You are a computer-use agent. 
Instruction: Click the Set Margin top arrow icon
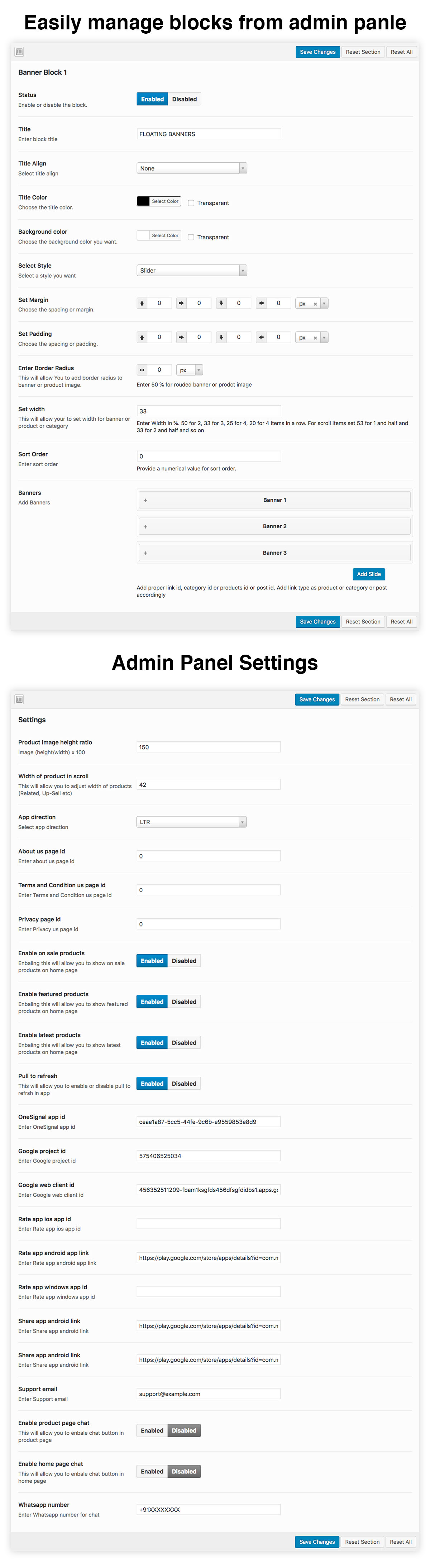(142, 303)
